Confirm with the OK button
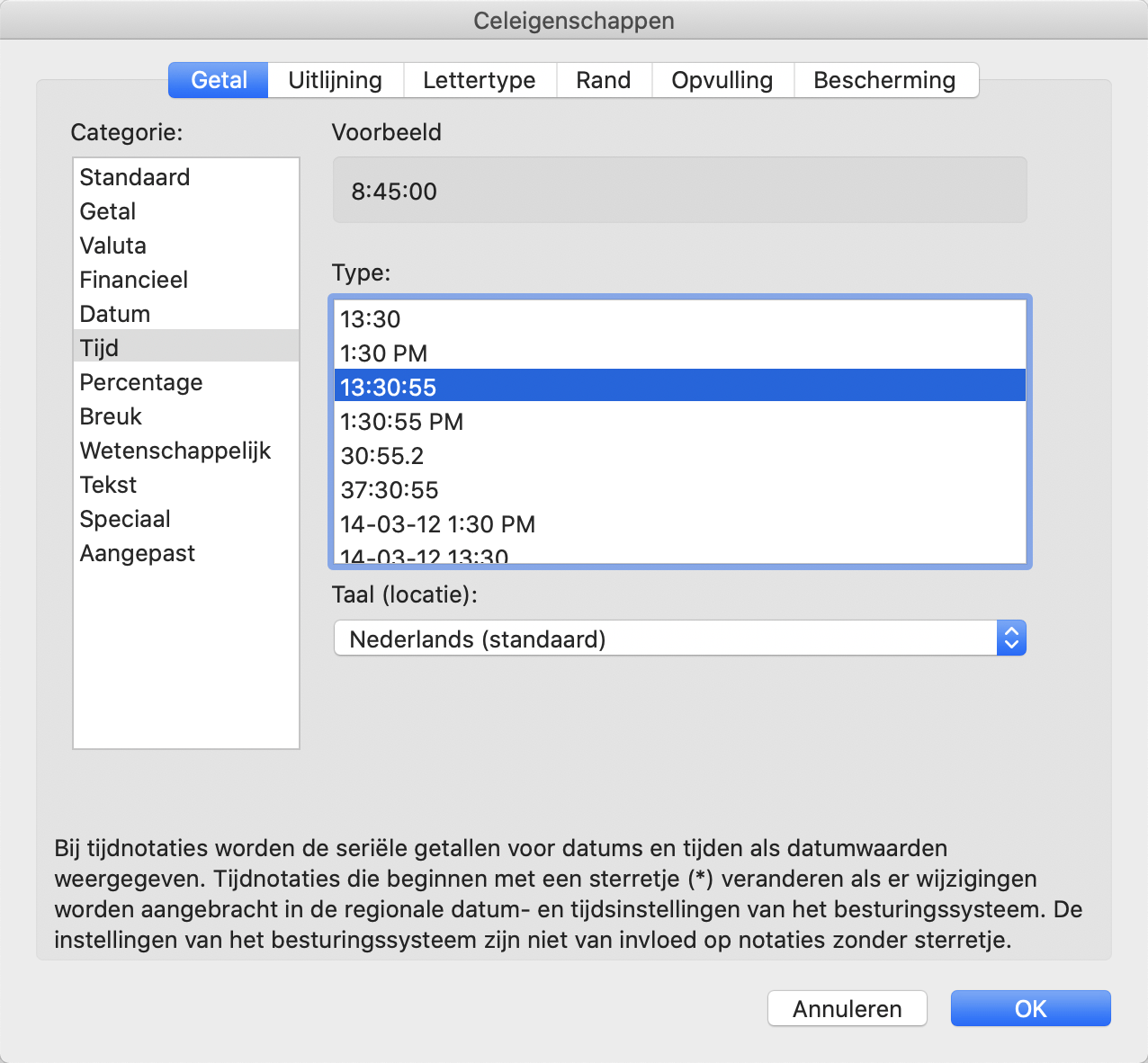Image resolution: width=1148 pixels, height=1063 pixels. pos(1030,1008)
